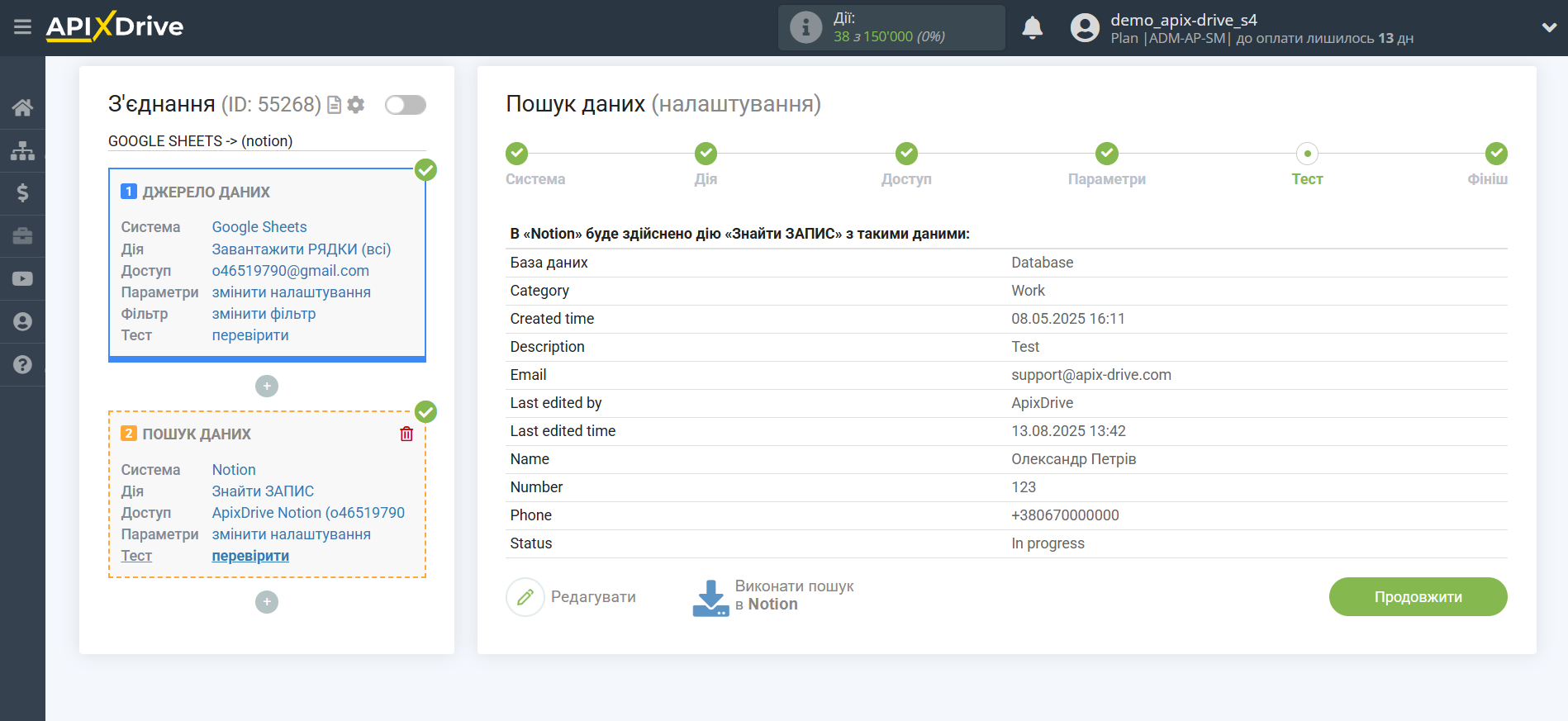Image resolution: width=1568 pixels, height=721 pixels.
Task: Open o46519790@gmail.com access link
Action: tap(291, 271)
